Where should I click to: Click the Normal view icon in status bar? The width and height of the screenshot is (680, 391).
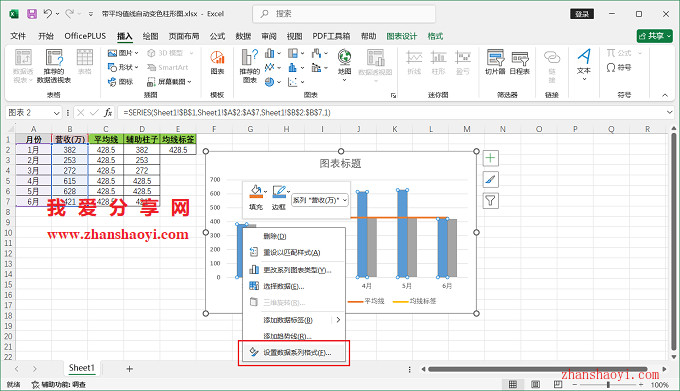click(513, 384)
